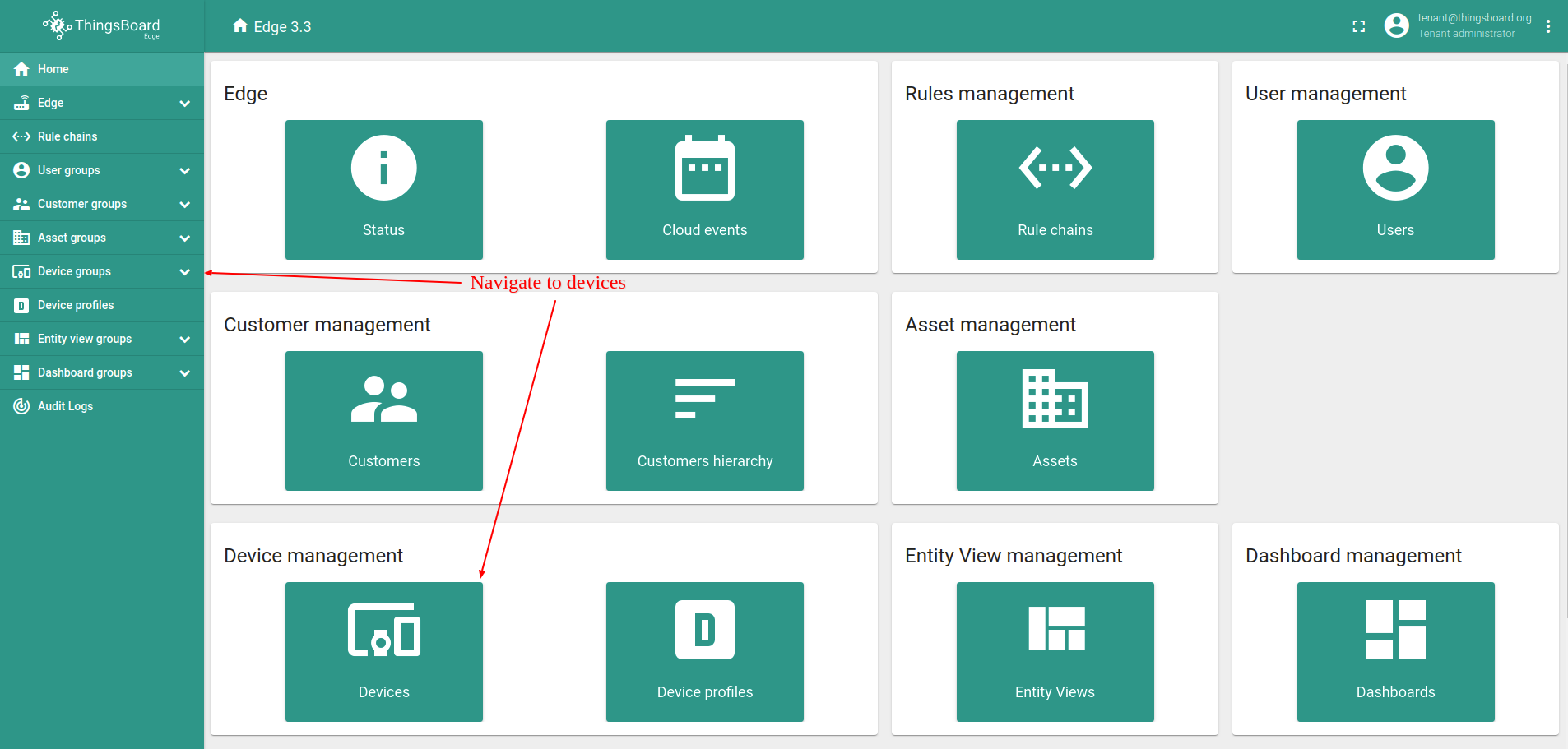Viewport: 1568px width, 749px height.
Task: Expand the Edge sidebar menu chevron
Action: [185, 104]
